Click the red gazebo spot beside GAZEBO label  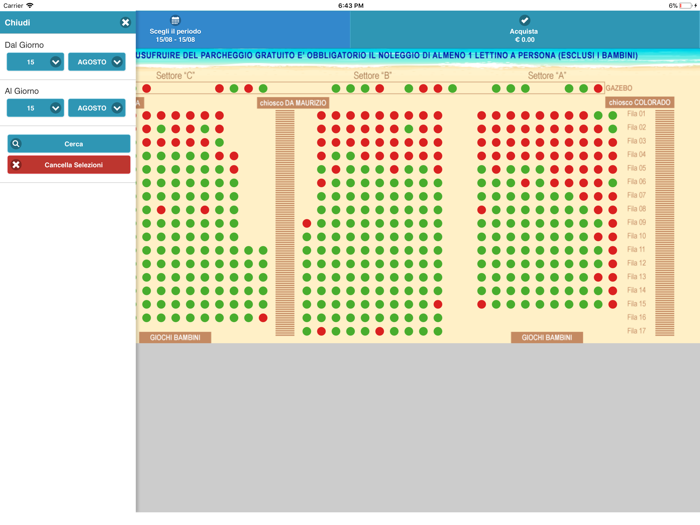[598, 88]
